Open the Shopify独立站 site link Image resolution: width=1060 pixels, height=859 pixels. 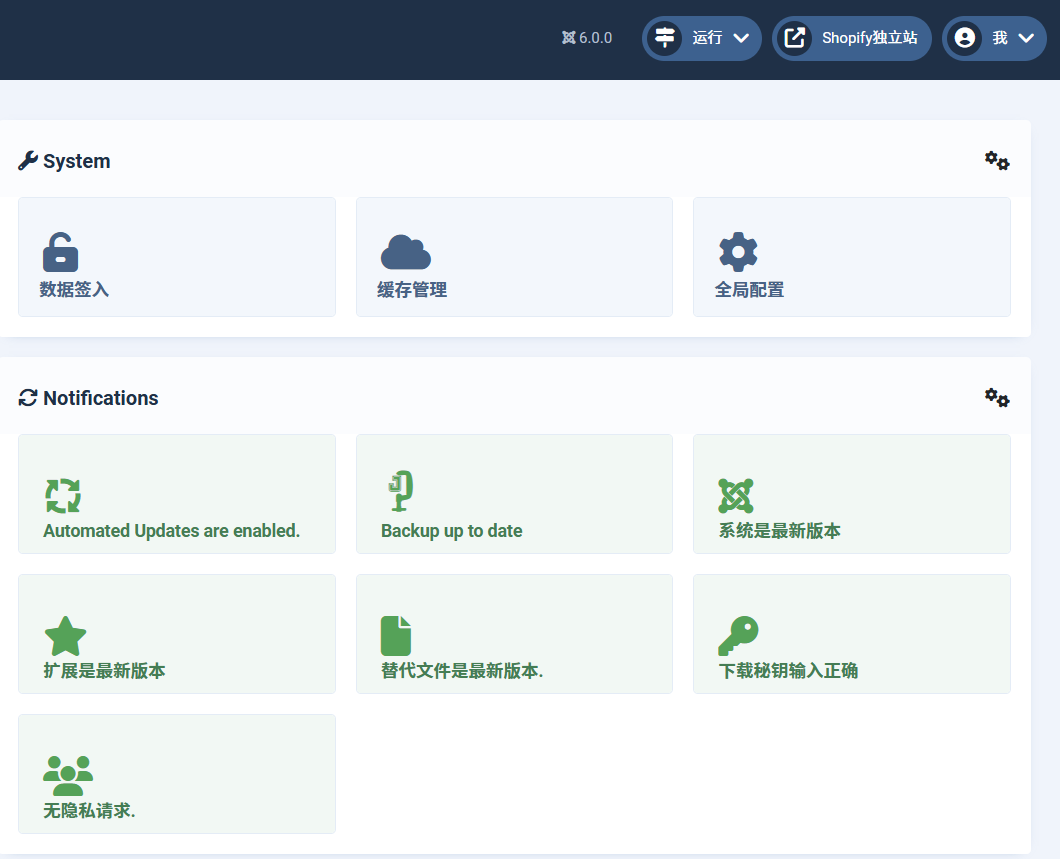pyautogui.click(x=852, y=38)
